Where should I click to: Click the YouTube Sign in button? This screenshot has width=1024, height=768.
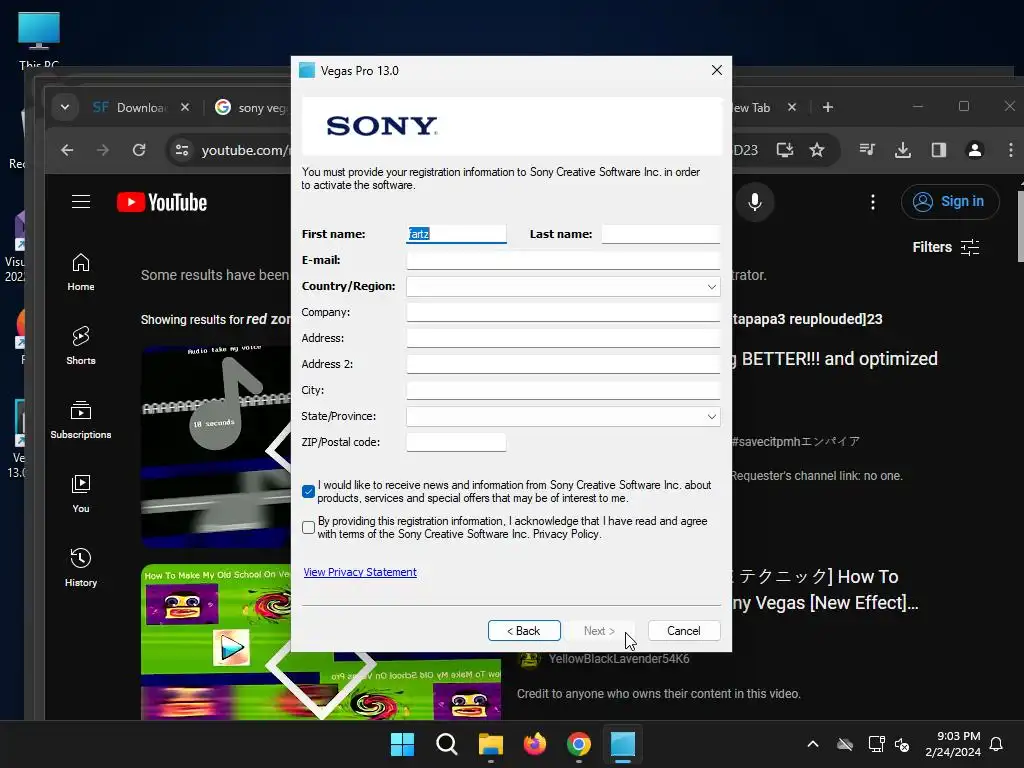point(950,202)
